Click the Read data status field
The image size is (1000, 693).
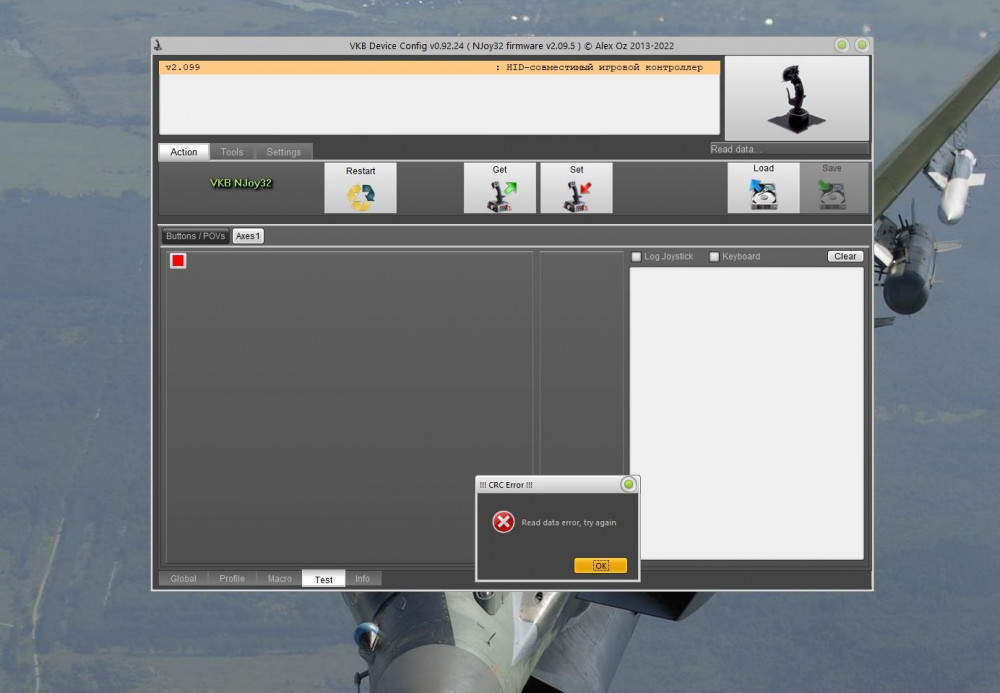[x=790, y=149]
